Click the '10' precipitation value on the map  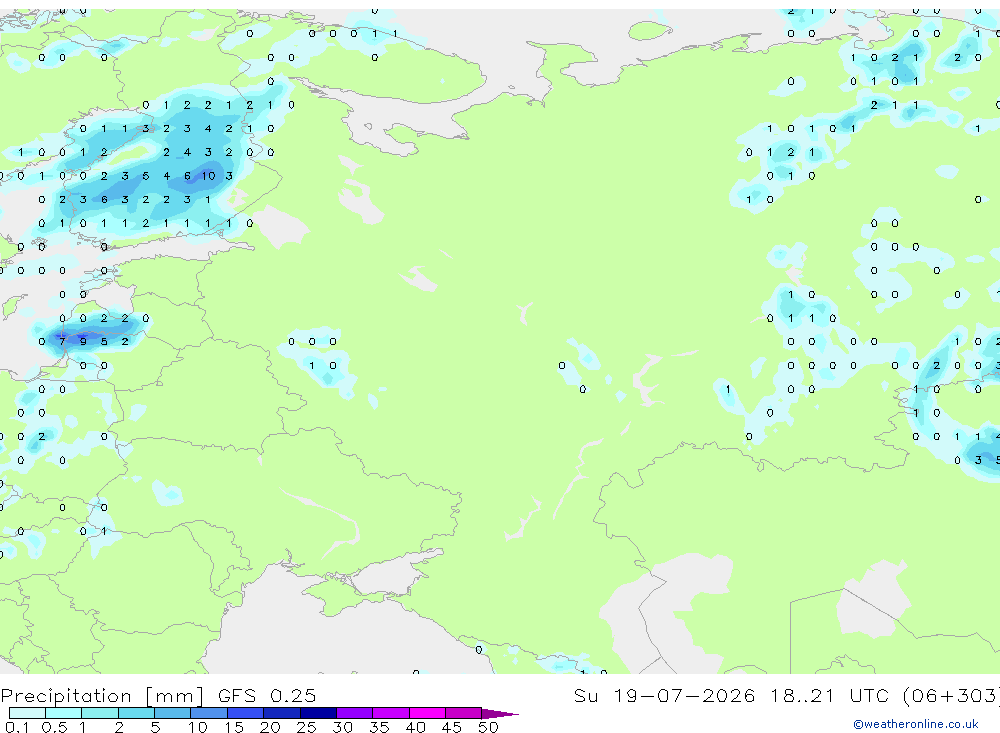click(209, 176)
